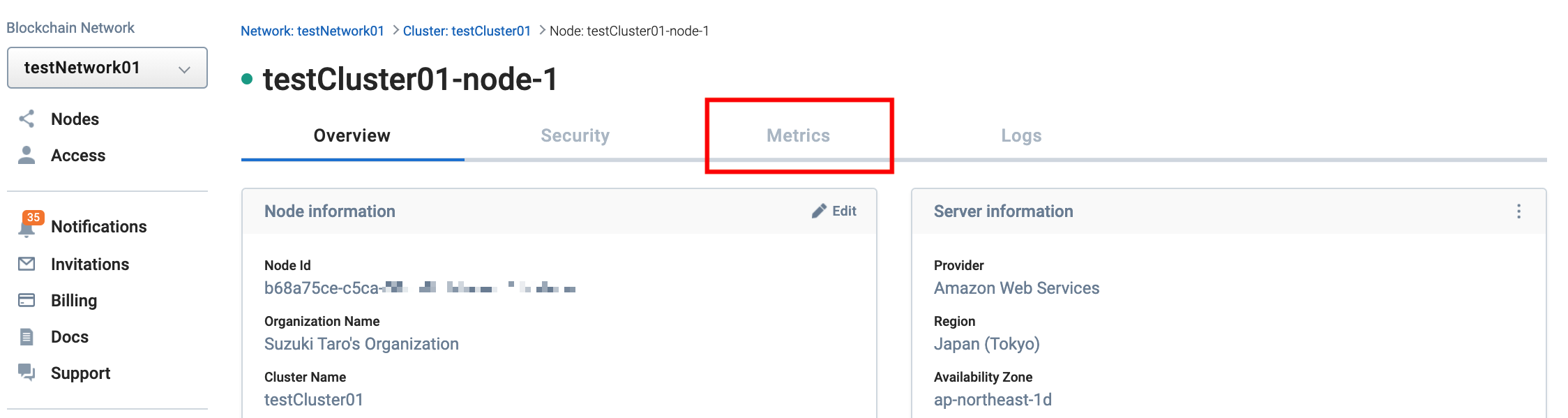Open Notifications from the sidebar
The image size is (1568, 418).
point(99,227)
